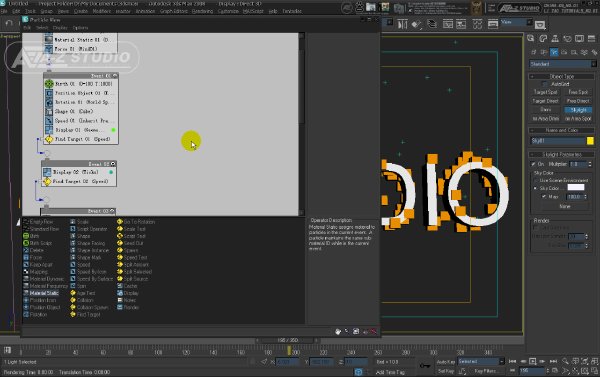Image resolution: width=600 pixels, height=377 pixels.
Task: Open the Rendering menu
Action: coord(202,11)
